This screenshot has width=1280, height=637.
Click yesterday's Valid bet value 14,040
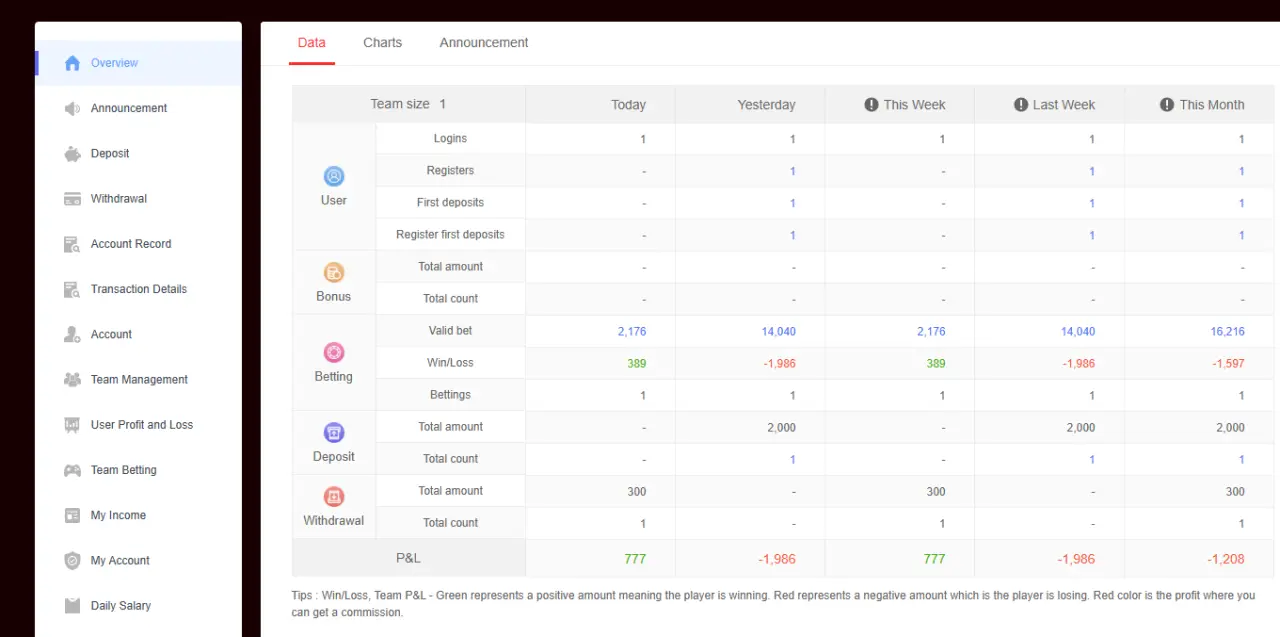(779, 331)
